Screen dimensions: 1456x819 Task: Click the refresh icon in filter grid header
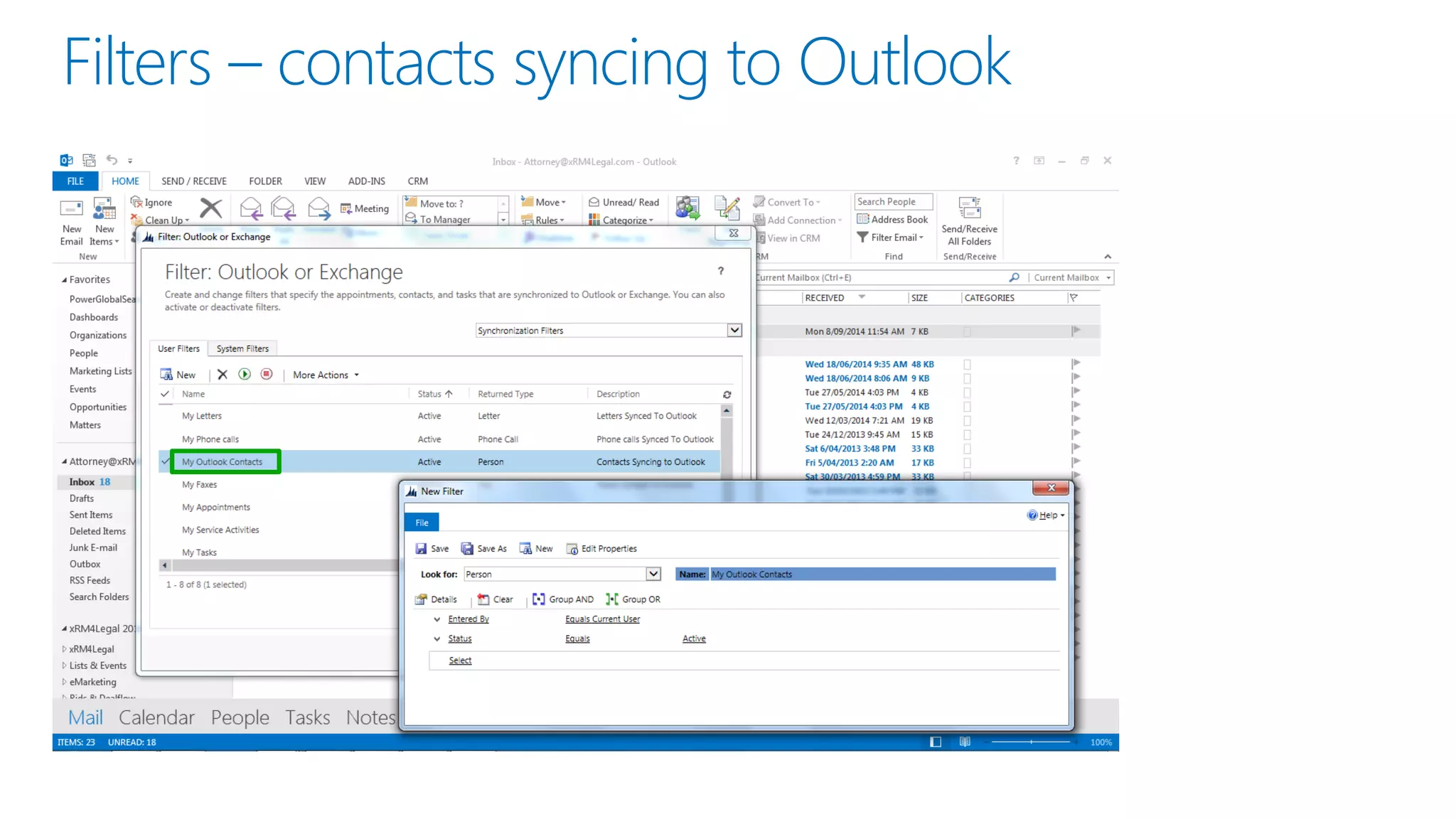pos(727,395)
